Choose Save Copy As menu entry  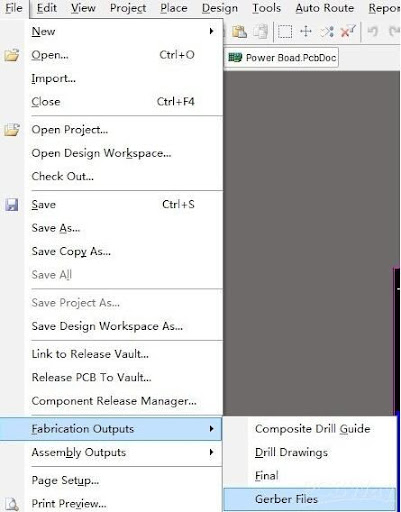click(71, 251)
